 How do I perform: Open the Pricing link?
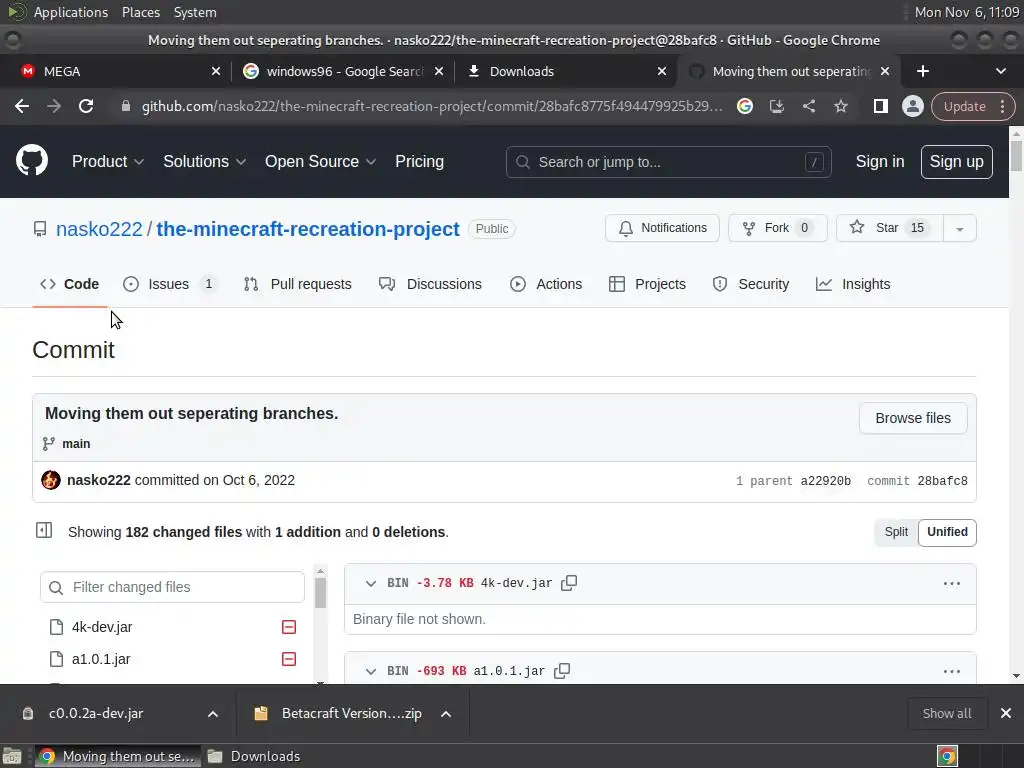(419, 161)
